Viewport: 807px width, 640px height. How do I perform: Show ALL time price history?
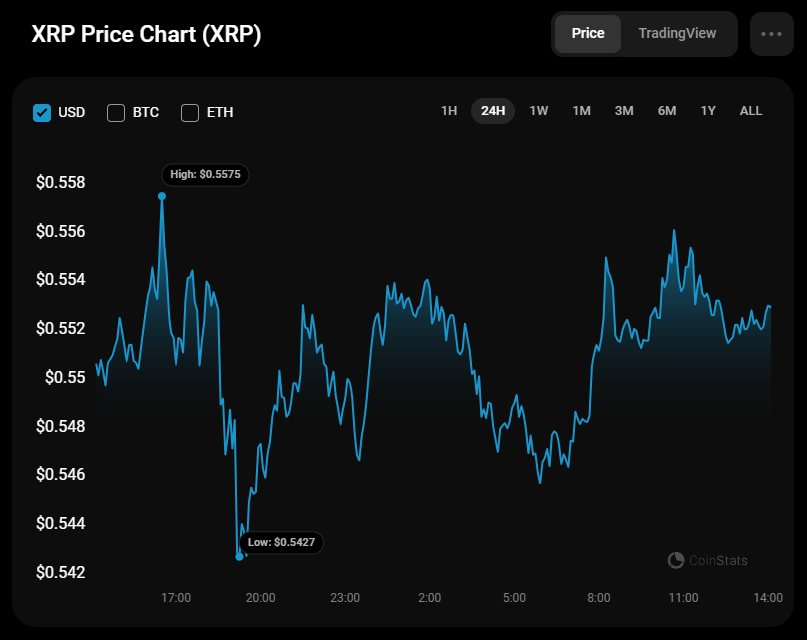751,111
